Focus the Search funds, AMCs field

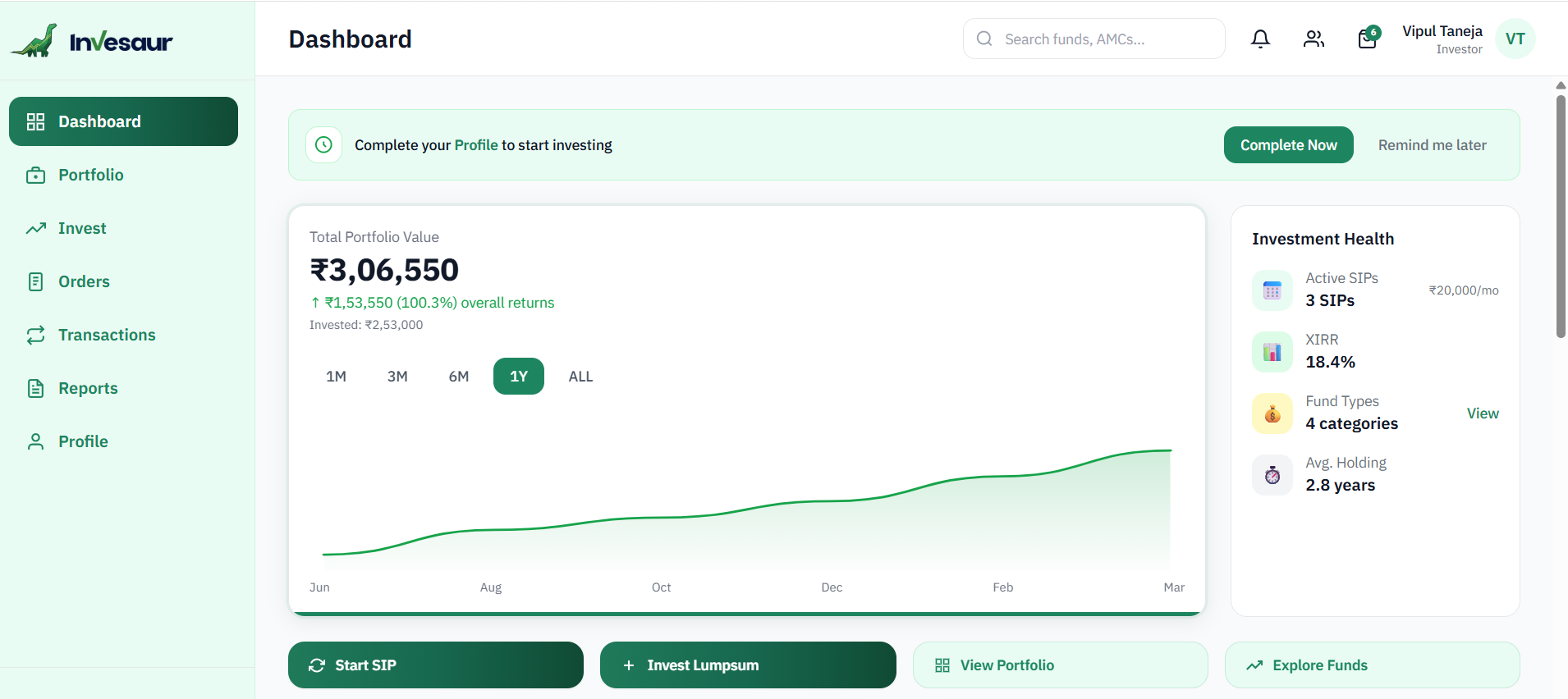[x=1093, y=39]
